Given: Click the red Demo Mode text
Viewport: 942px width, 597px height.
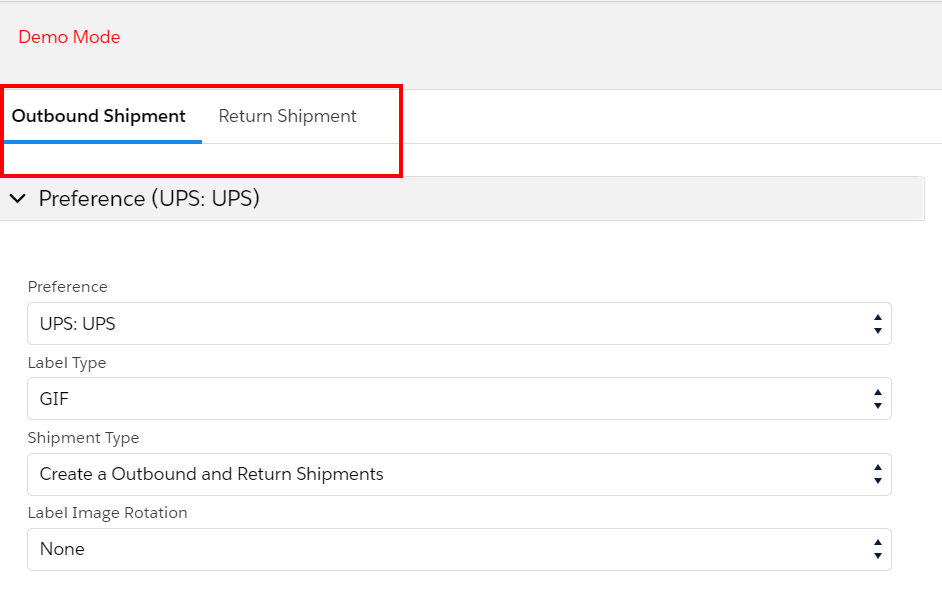Looking at the screenshot, I should click(69, 37).
